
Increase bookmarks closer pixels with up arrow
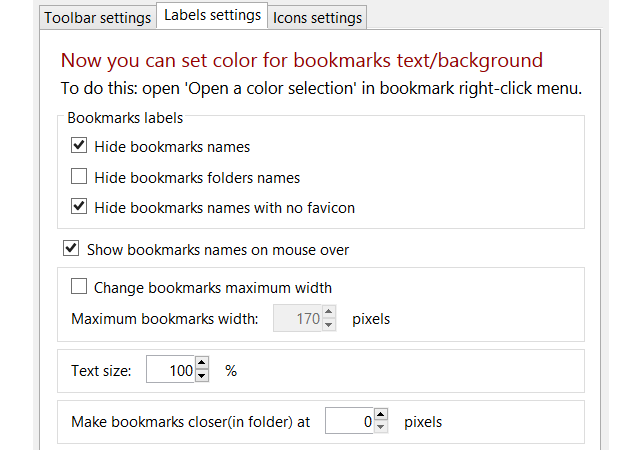point(381,416)
